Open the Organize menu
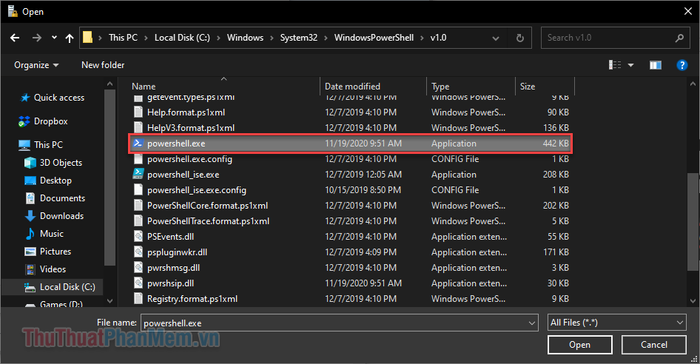Image resolution: width=700 pixels, height=364 pixels. click(36, 65)
